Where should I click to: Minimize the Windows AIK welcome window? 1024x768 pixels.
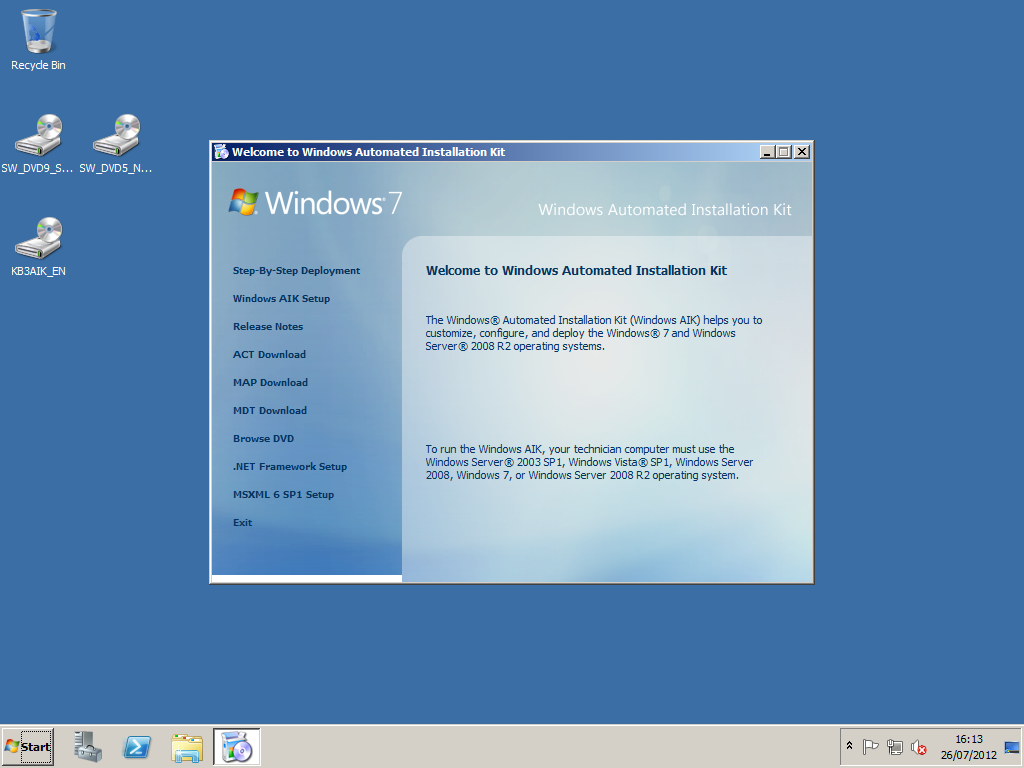pos(768,152)
